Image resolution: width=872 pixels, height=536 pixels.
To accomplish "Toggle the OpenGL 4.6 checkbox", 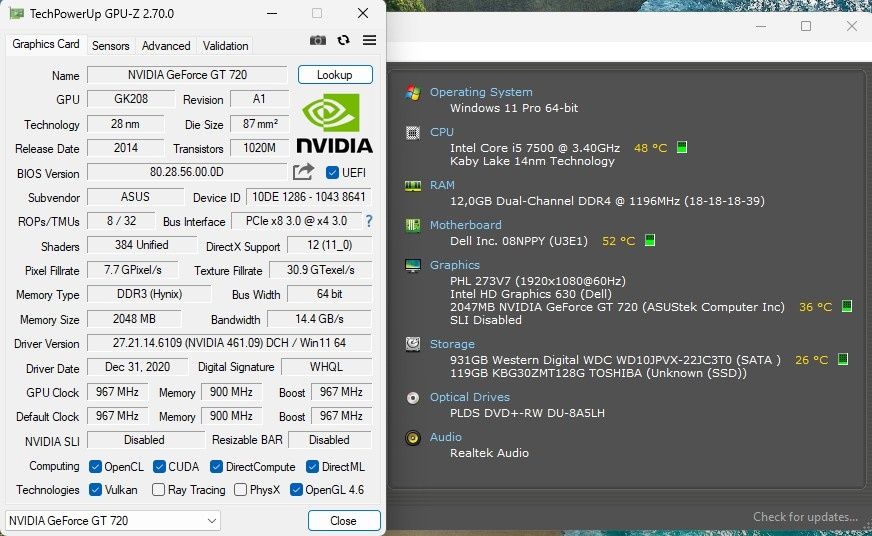I will click(296, 490).
